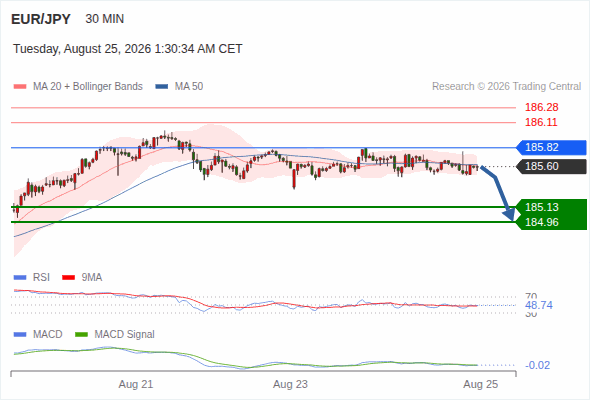Image resolution: width=590 pixels, height=400 pixels.
Task: Click the Aug 21 date axis label
Action: 136,384
